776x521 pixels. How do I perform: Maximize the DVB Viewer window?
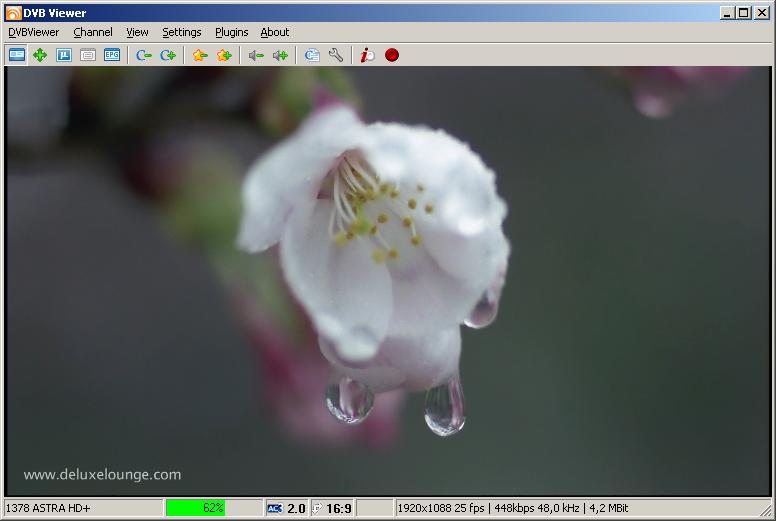(743, 13)
